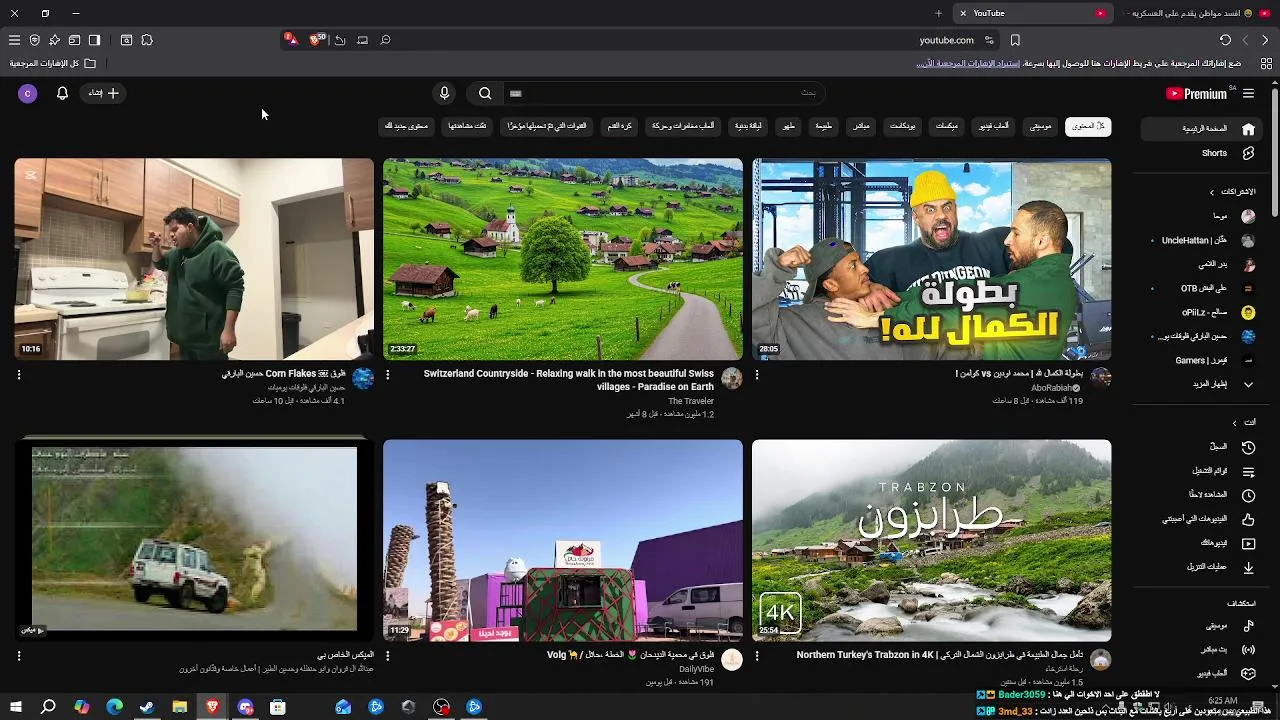This screenshot has height=720, width=1280.
Task: Open the account avatar menu
Action: click(27, 93)
